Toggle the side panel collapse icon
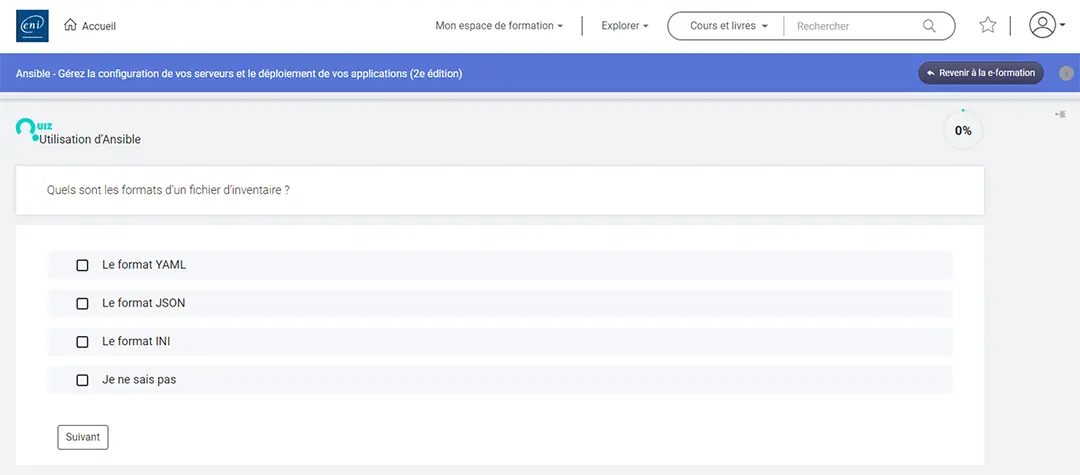 [x=1060, y=115]
